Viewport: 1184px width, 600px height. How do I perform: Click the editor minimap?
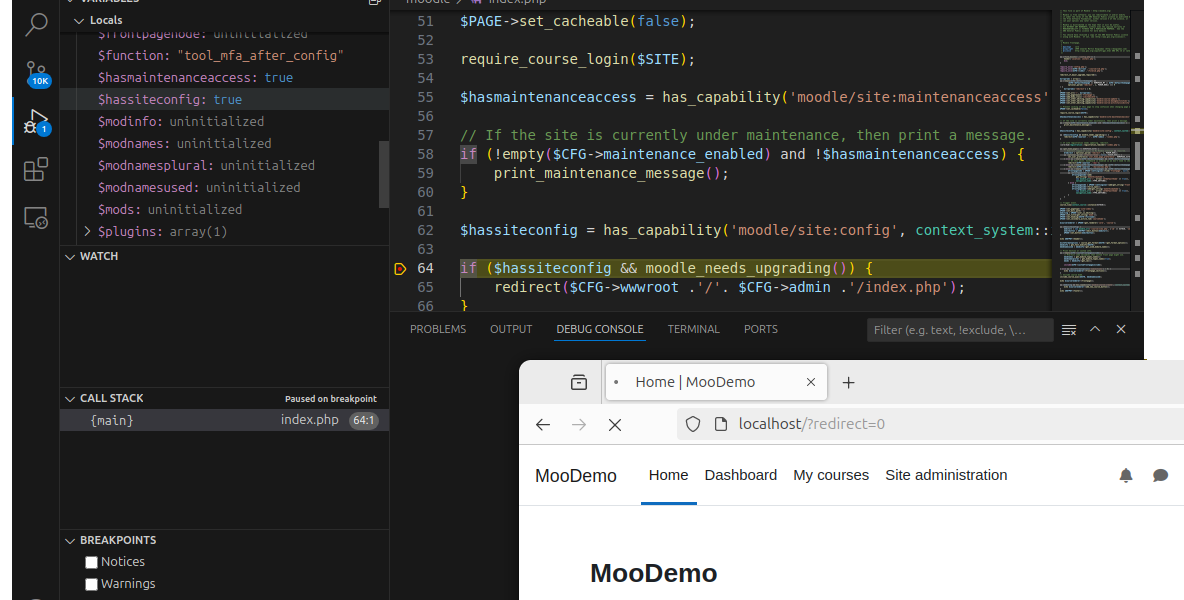[1095, 158]
